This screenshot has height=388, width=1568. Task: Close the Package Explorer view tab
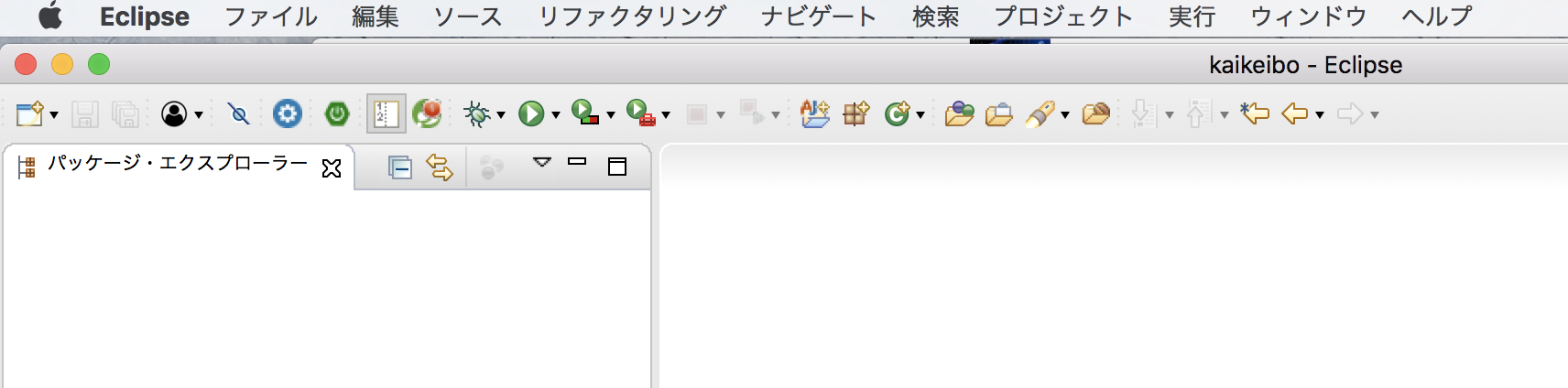(x=332, y=168)
